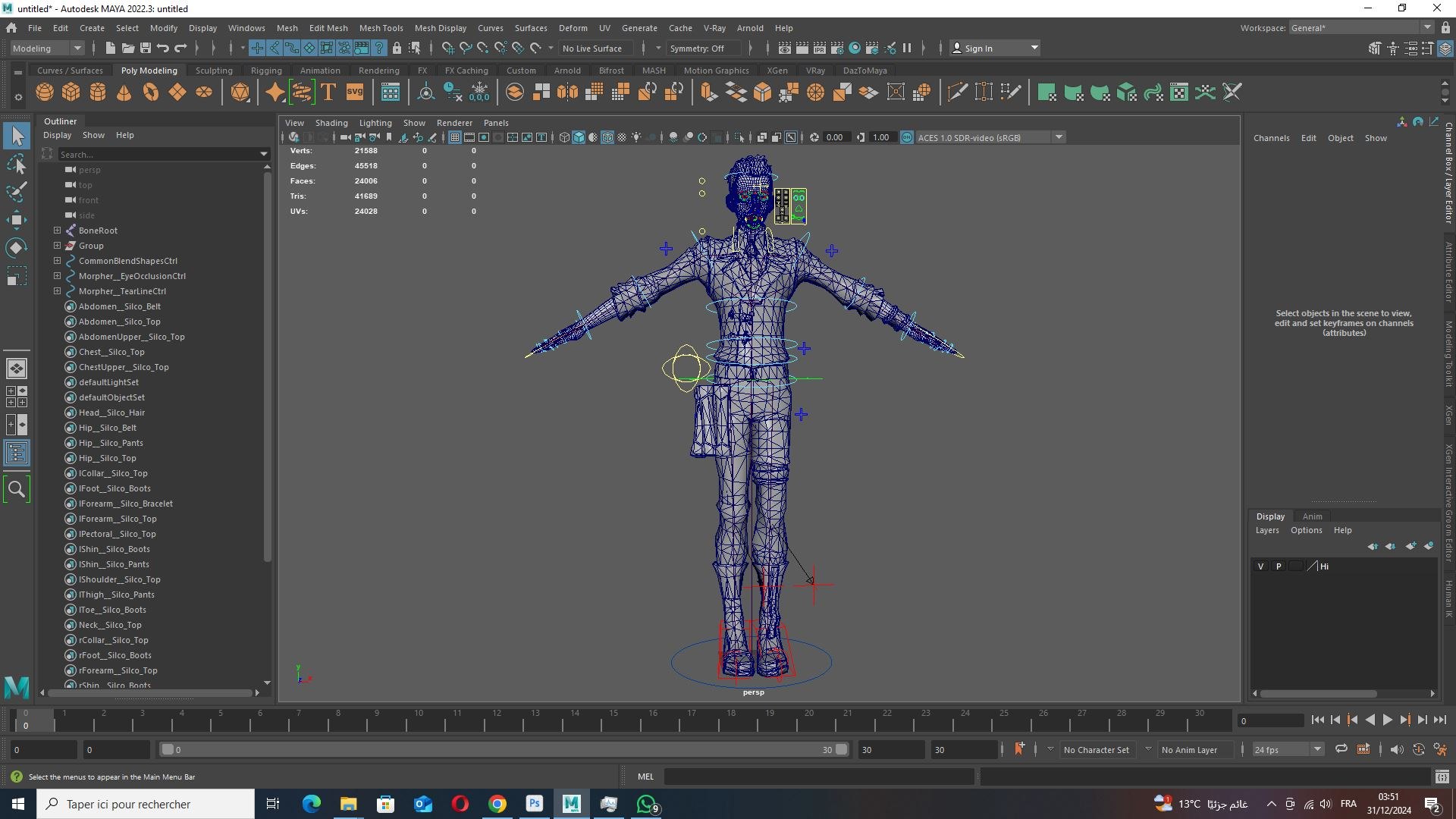Open the Mesh Tools menu
The width and height of the screenshot is (1456, 819).
click(381, 28)
